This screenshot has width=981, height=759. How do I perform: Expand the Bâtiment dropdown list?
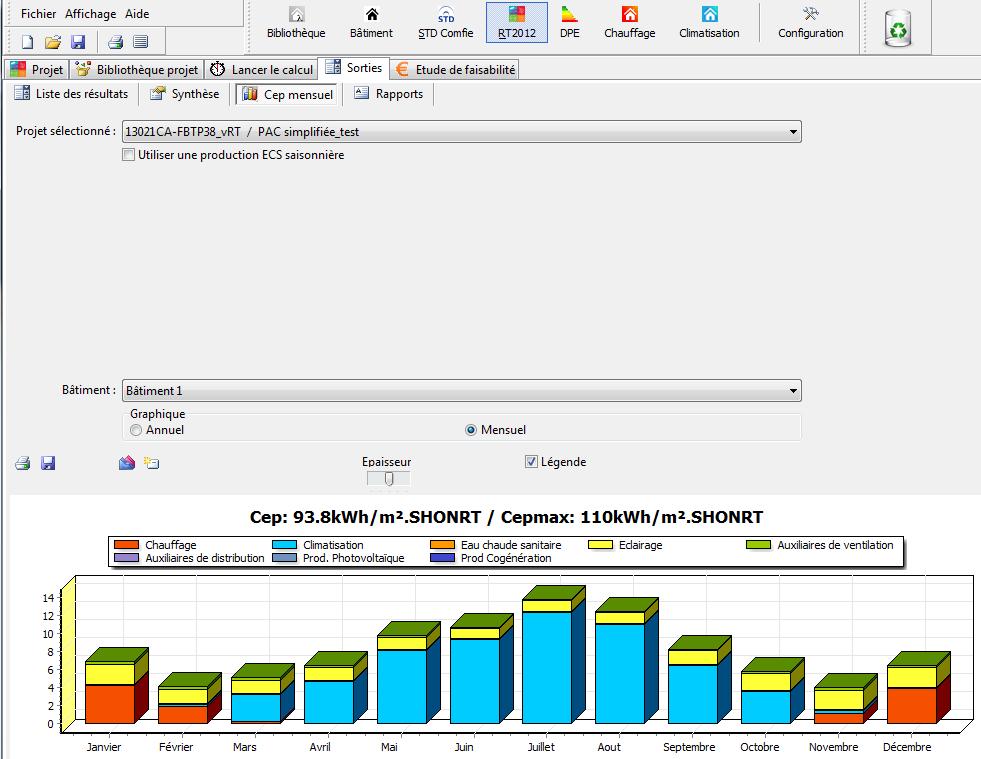point(793,391)
